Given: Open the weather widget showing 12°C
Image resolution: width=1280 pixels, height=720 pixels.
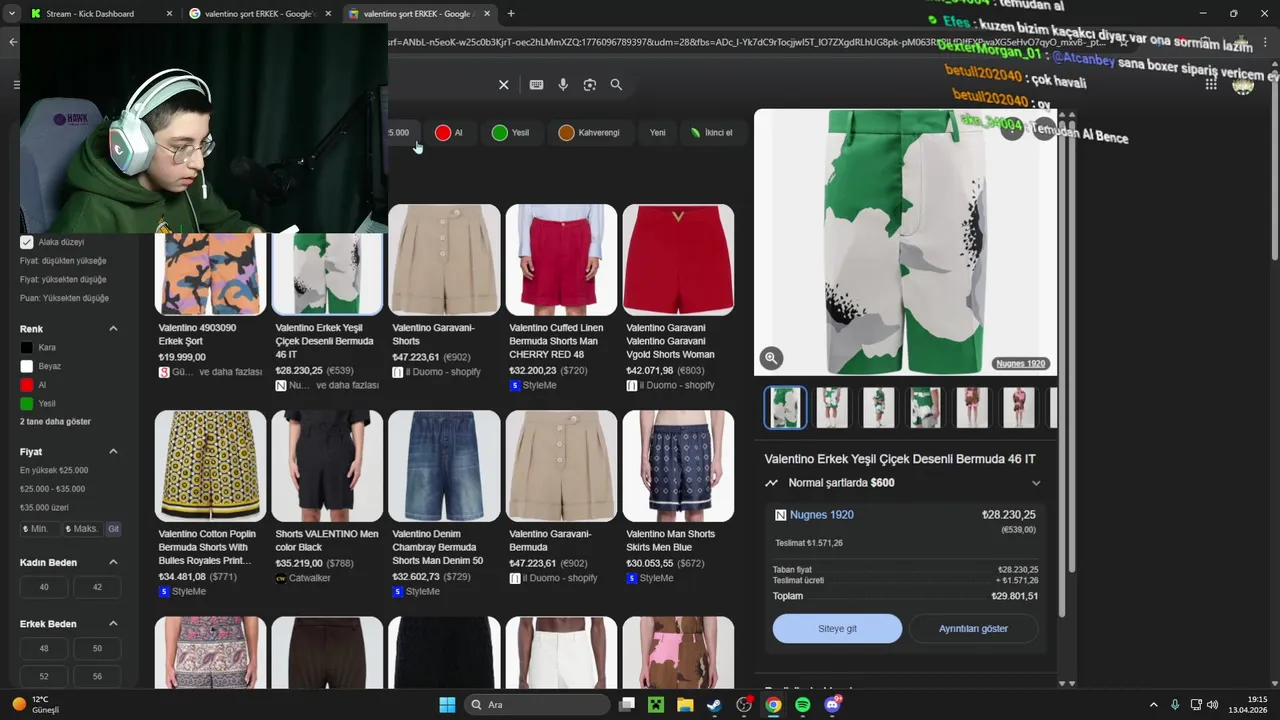Looking at the screenshot, I should point(38,704).
